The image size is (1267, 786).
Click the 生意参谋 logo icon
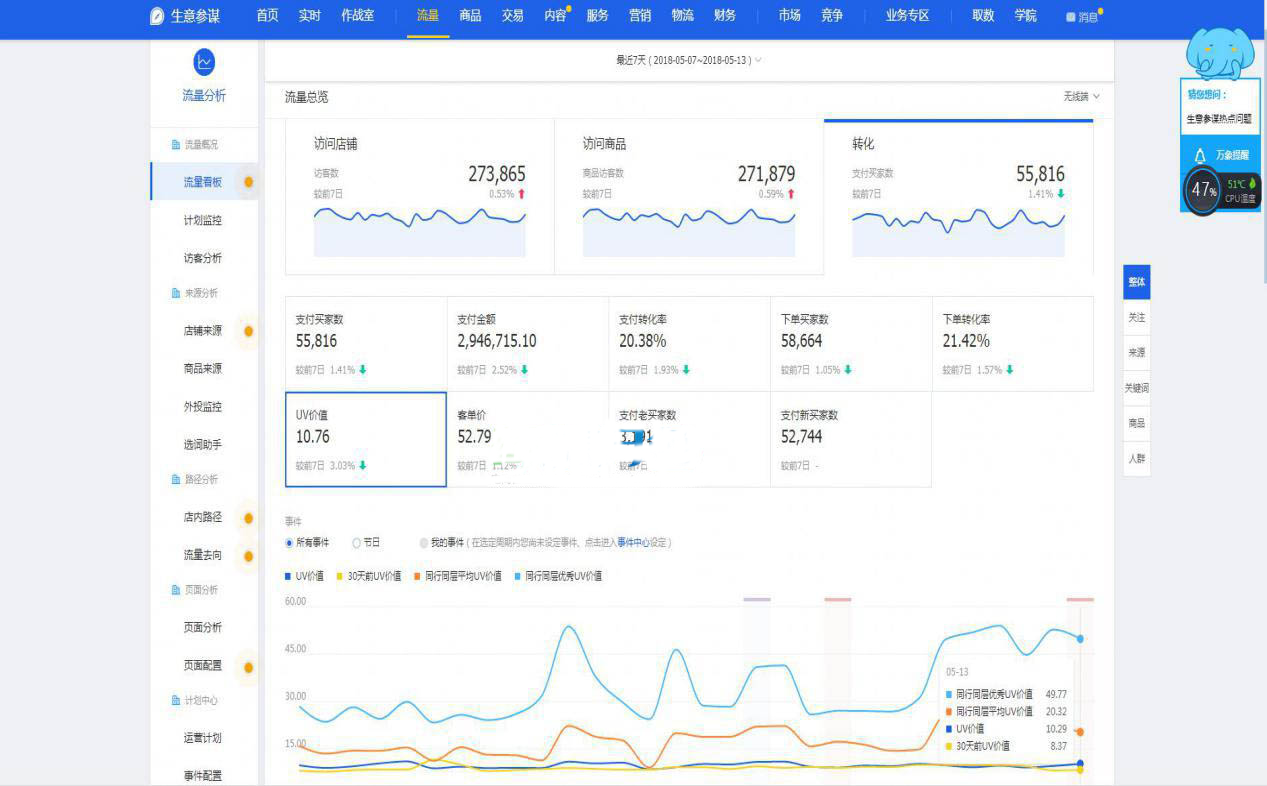[x=157, y=16]
